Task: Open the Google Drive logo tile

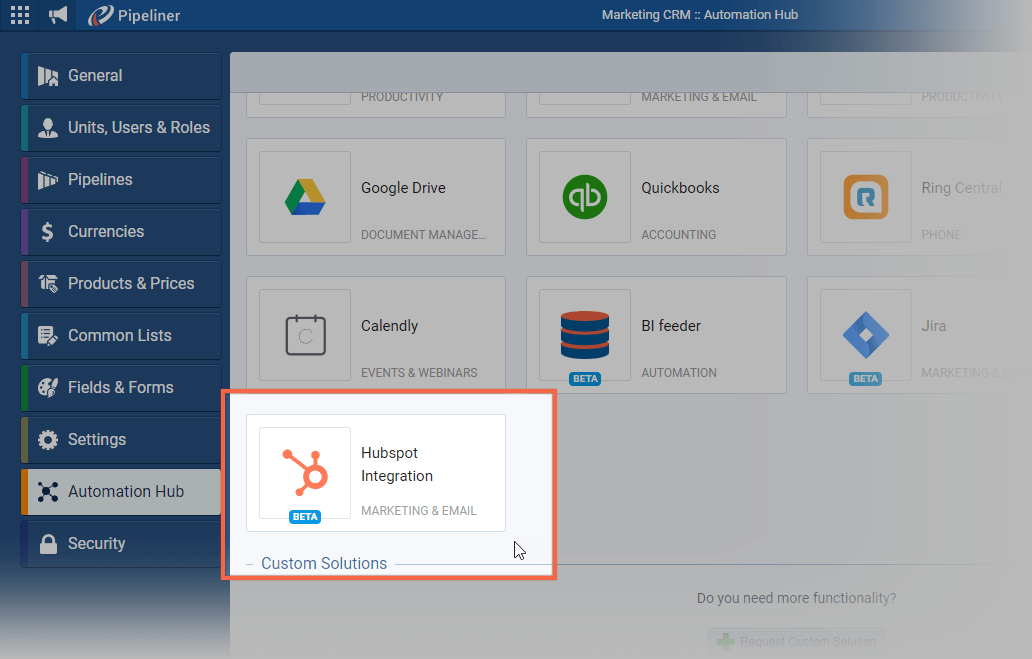Action: (x=305, y=197)
